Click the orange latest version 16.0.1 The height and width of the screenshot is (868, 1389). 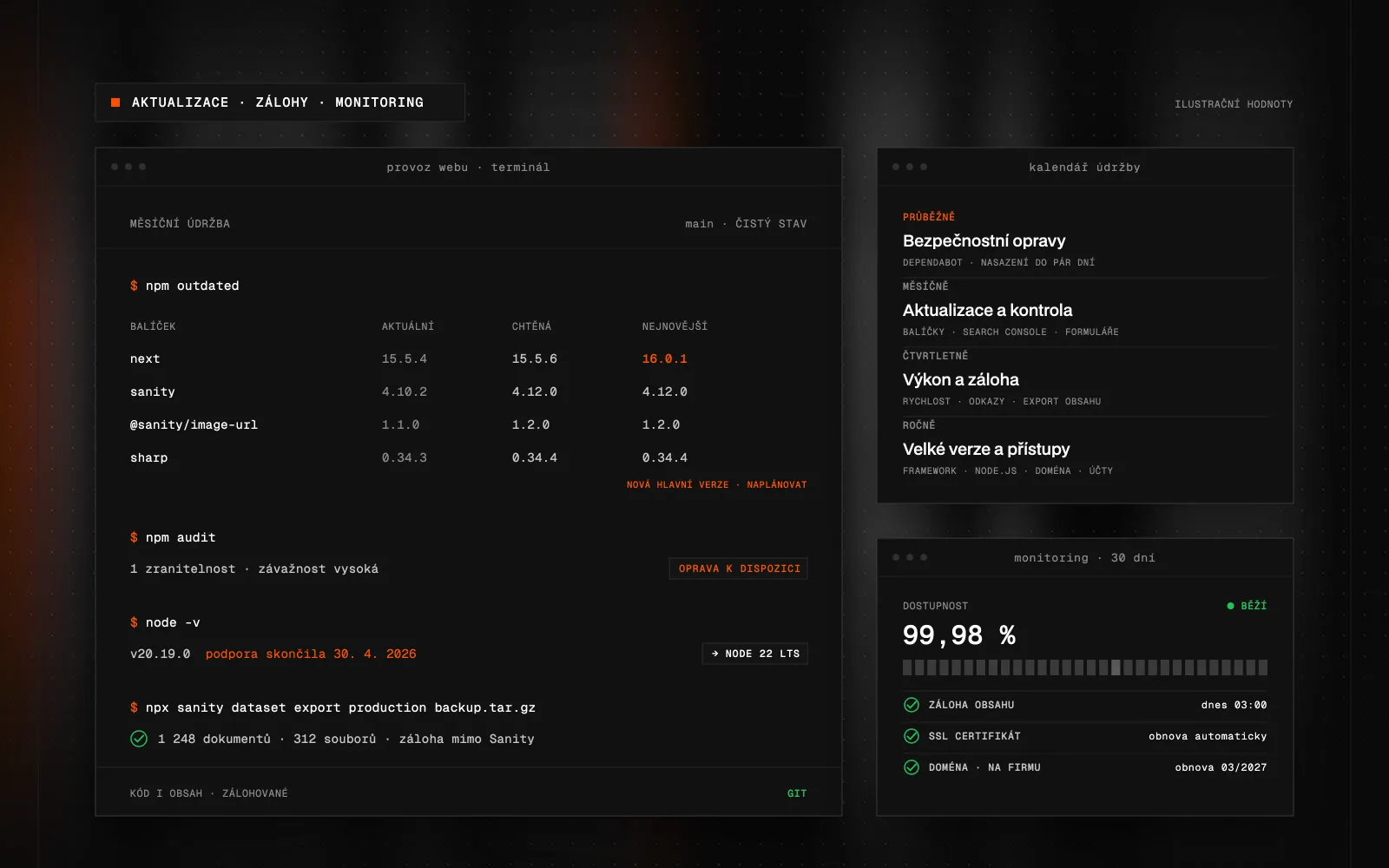(665, 358)
